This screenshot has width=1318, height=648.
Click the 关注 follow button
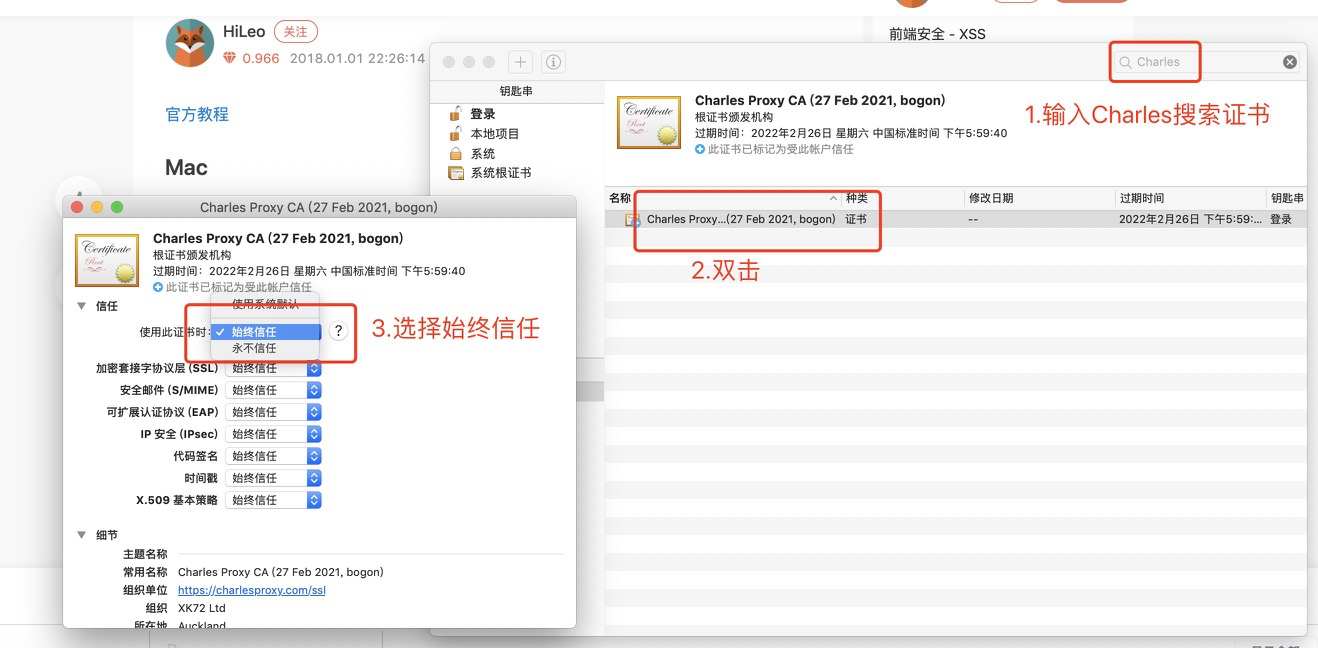[x=295, y=32]
